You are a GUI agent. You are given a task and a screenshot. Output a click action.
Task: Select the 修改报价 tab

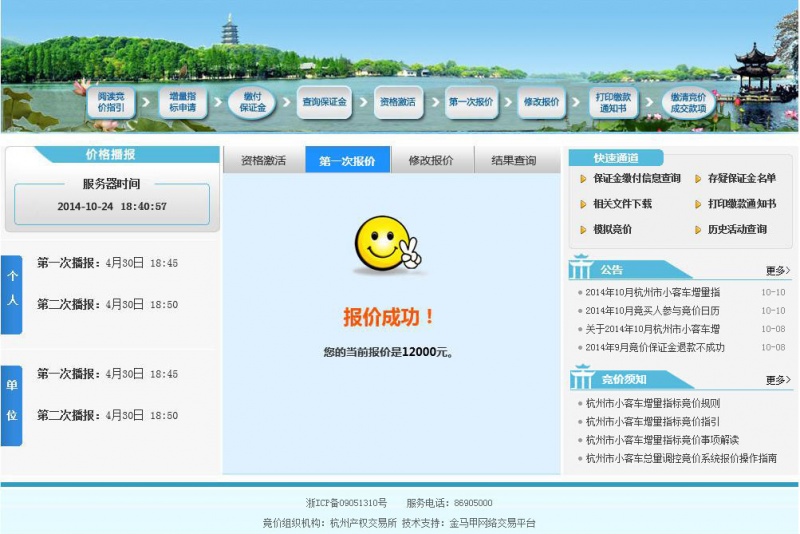(x=430, y=161)
